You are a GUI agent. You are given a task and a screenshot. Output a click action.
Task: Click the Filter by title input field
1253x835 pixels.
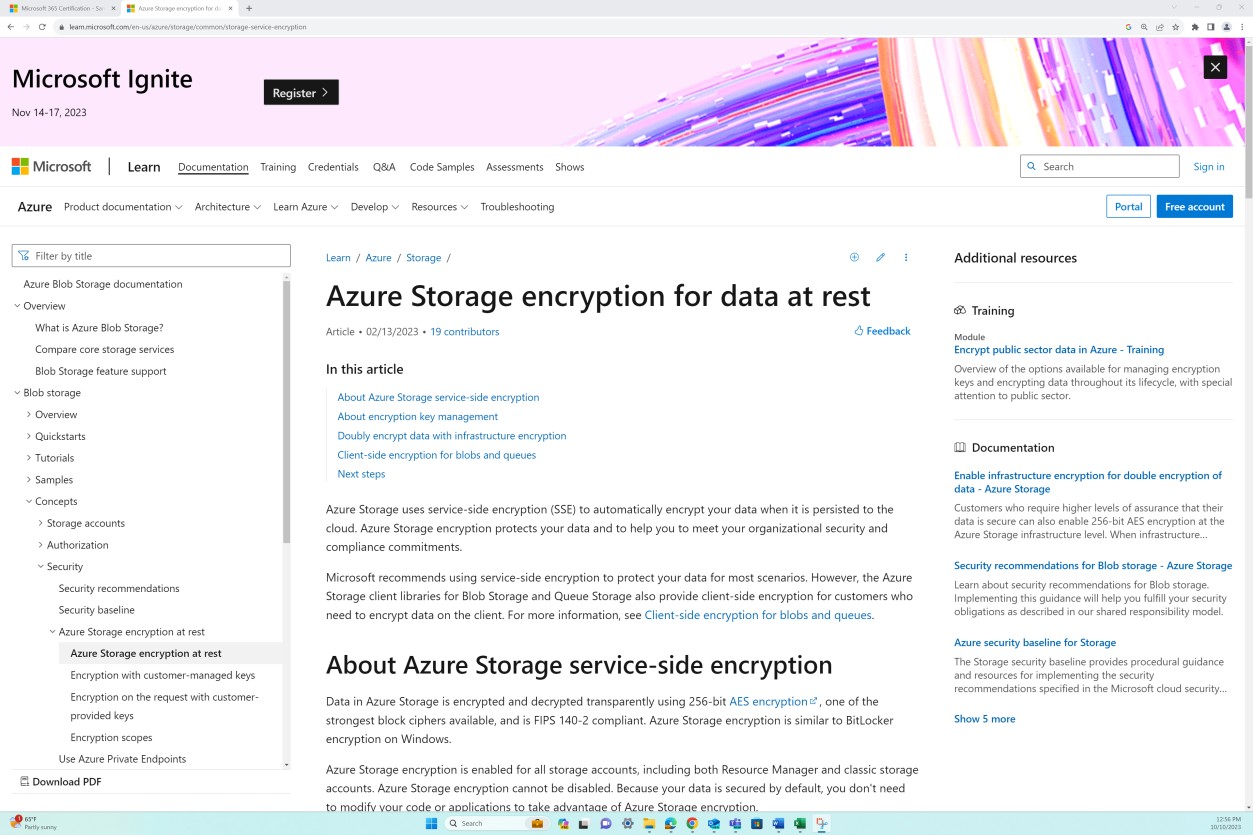[x=150, y=255]
